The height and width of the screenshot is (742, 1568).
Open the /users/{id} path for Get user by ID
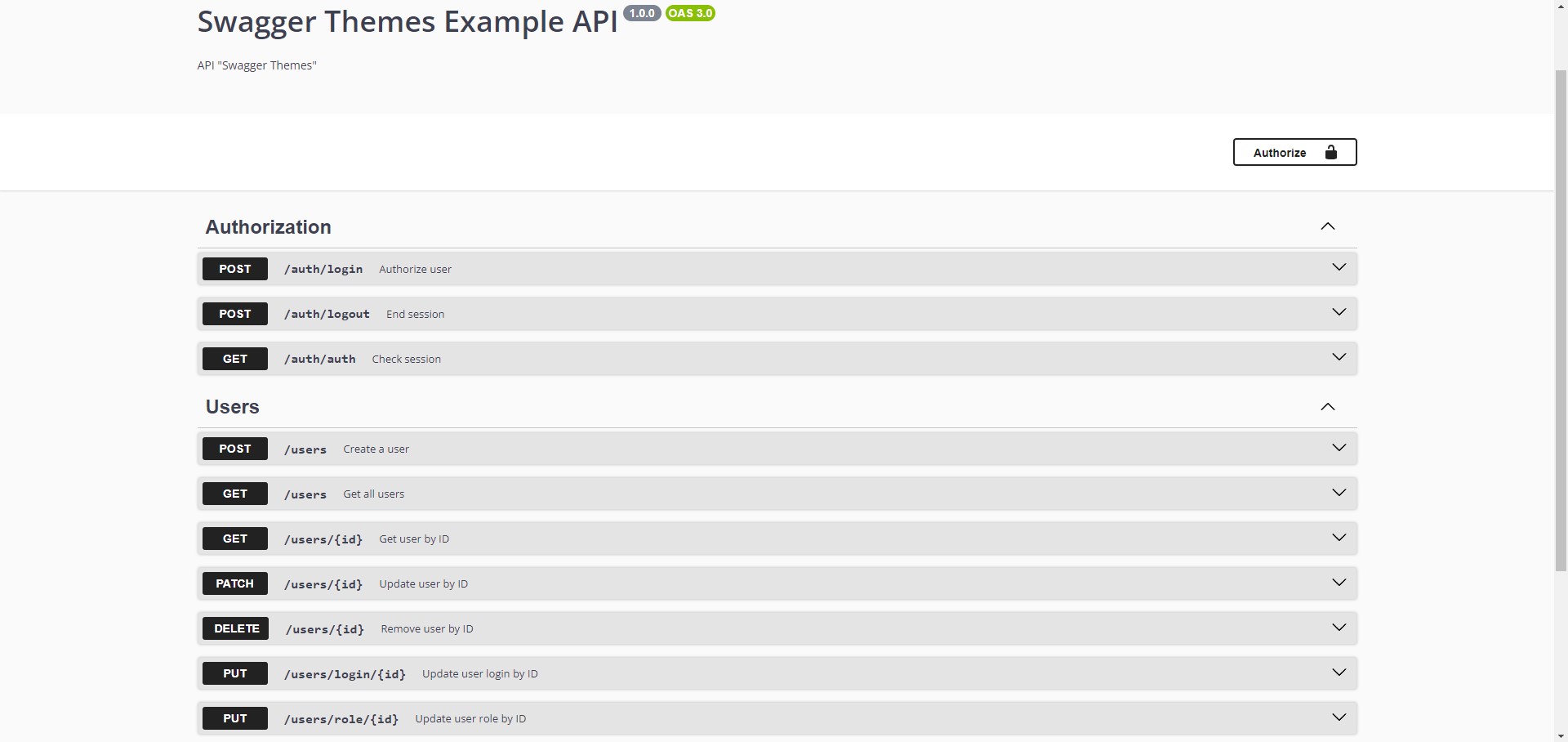point(323,539)
